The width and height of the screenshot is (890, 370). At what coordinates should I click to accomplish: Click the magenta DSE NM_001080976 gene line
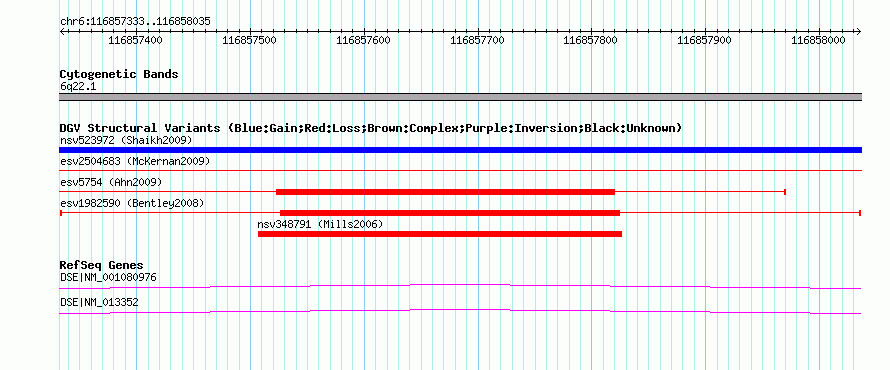[460, 287]
